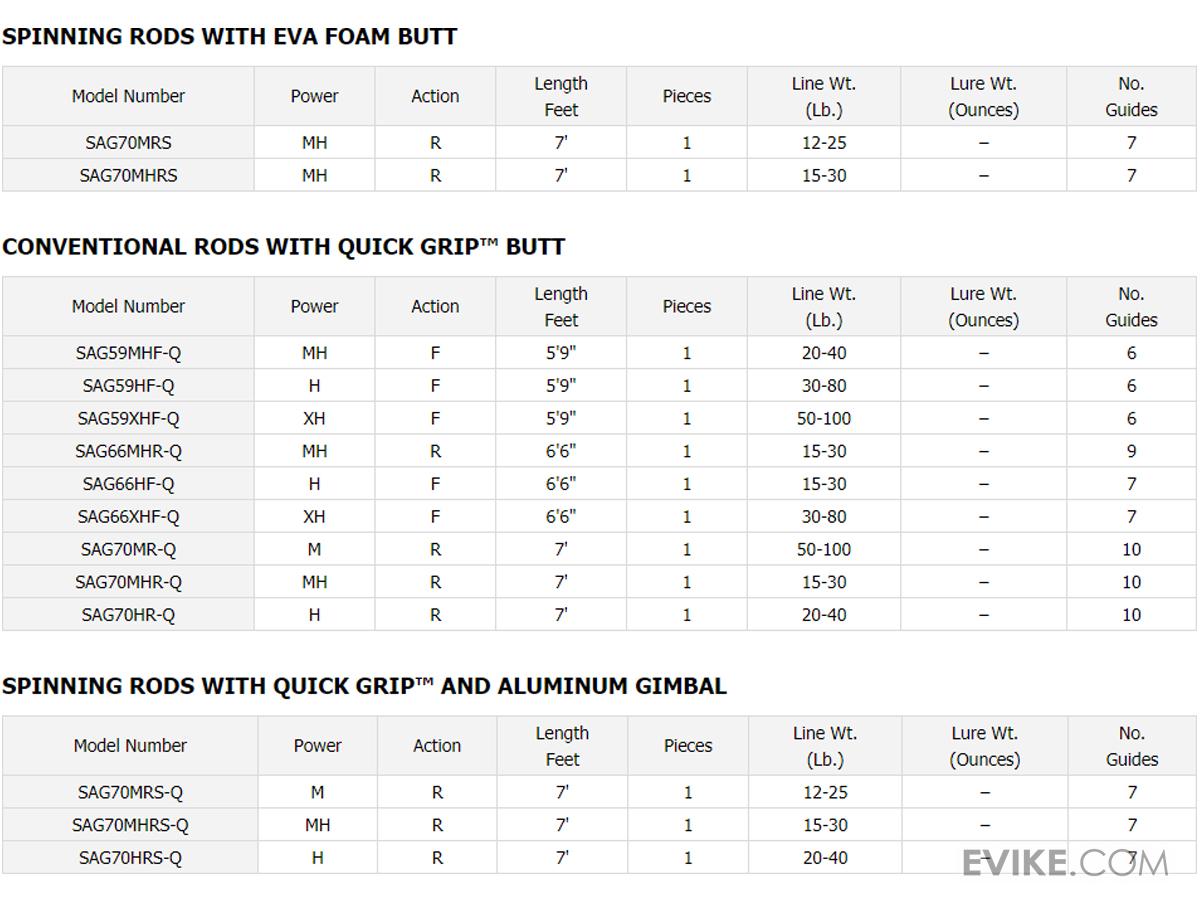Select the SAG70MRS-Q model number
This screenshot has height=900, width=1200.
coord(130,792)
